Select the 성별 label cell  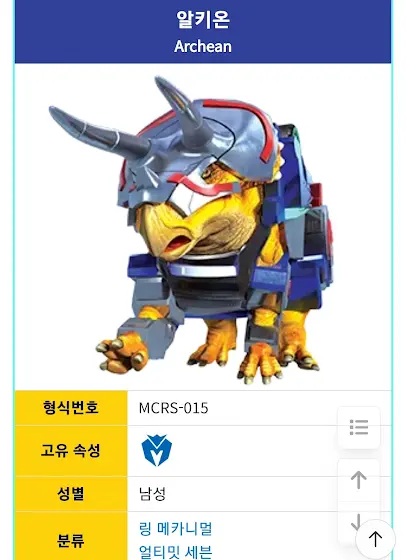[71, 494]
